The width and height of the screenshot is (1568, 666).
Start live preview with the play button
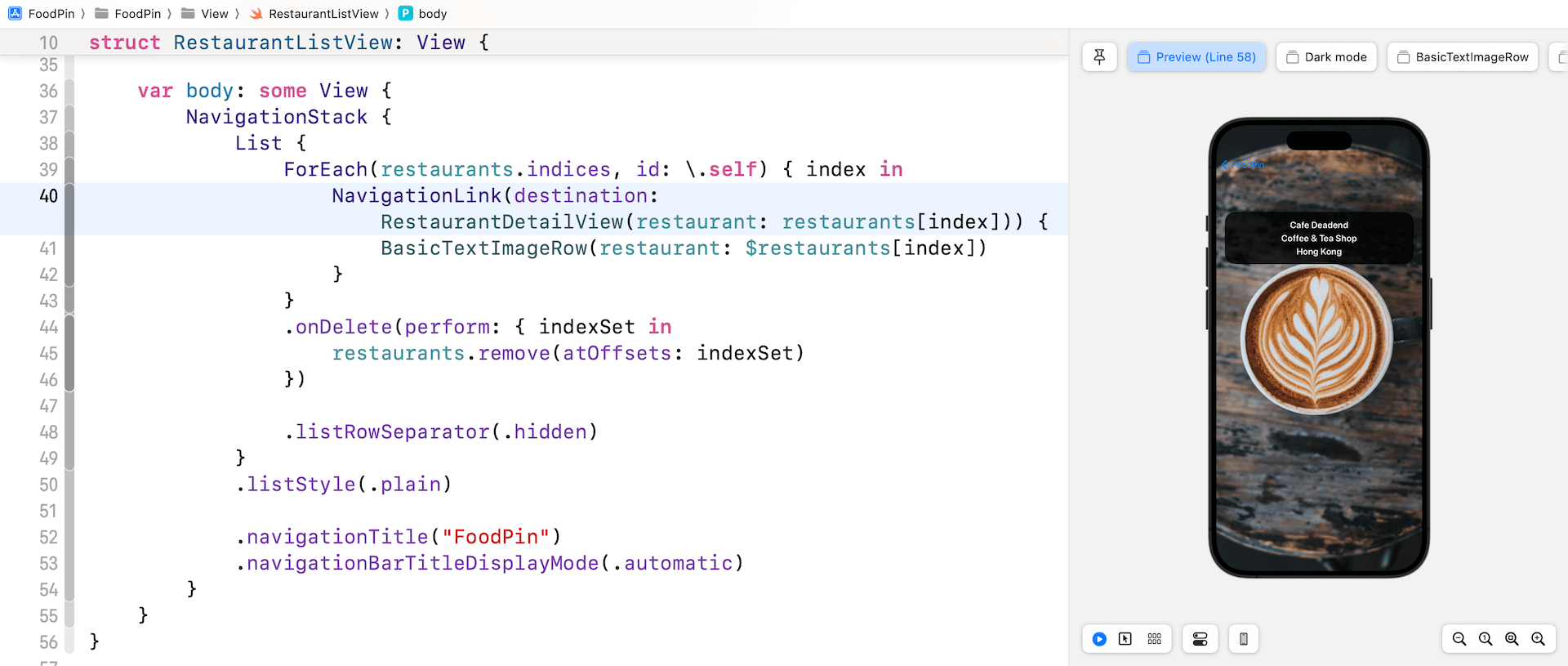click(x=1099, y=639)
